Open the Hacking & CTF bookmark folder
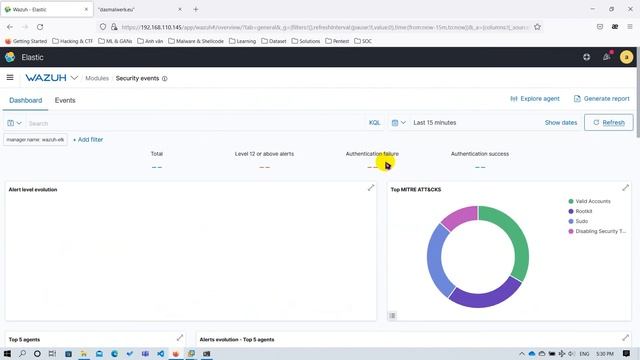Screen dimensions: 640x360 click(x=73, y=41)
